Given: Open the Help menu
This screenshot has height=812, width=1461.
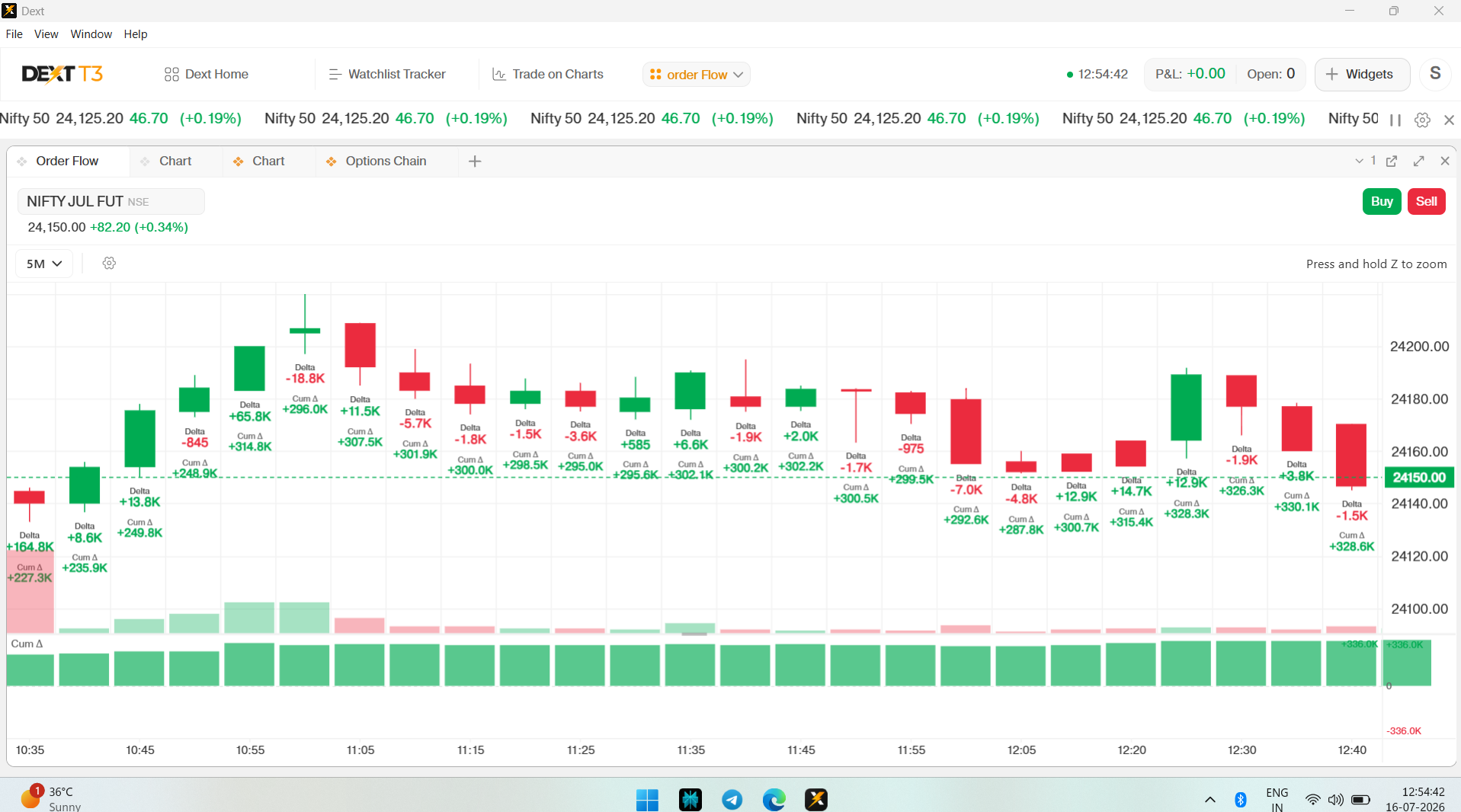Looking at the screenshot, I should pos(136,34).
